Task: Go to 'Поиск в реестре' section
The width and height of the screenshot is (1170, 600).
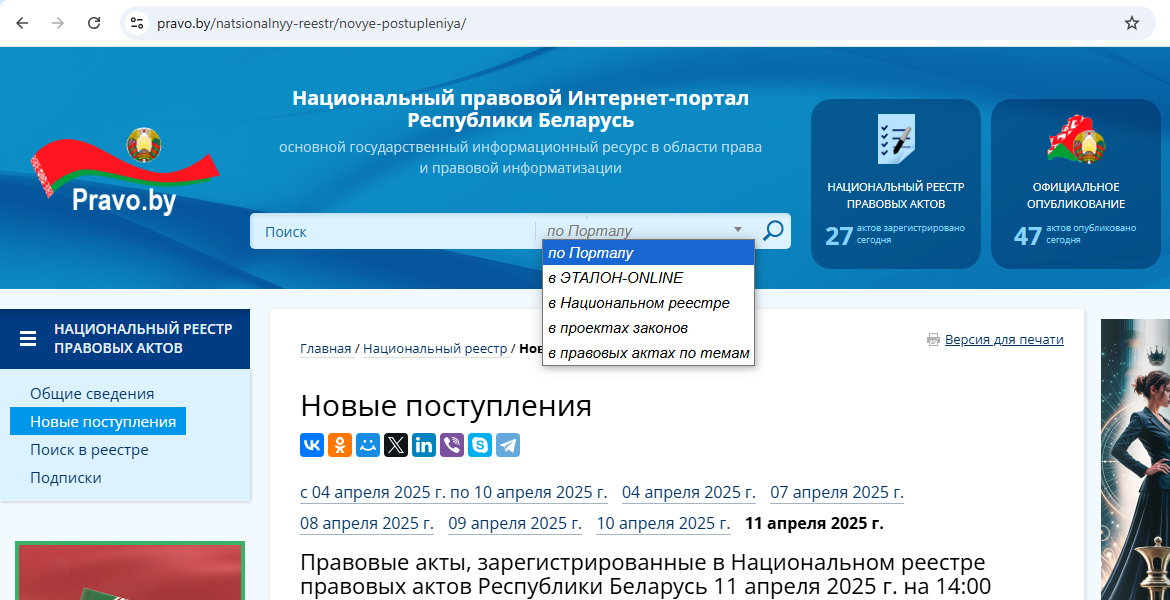Action: [89, 450]
